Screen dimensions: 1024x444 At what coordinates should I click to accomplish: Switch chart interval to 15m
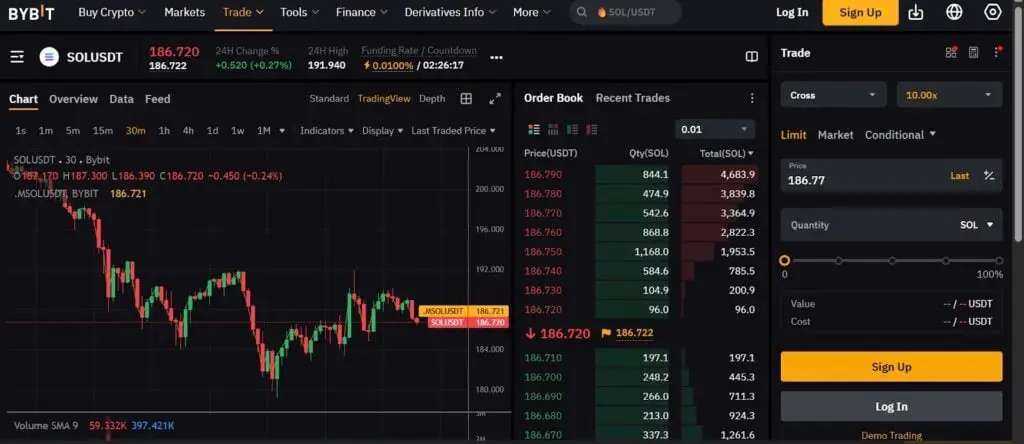tap(103, 131)
